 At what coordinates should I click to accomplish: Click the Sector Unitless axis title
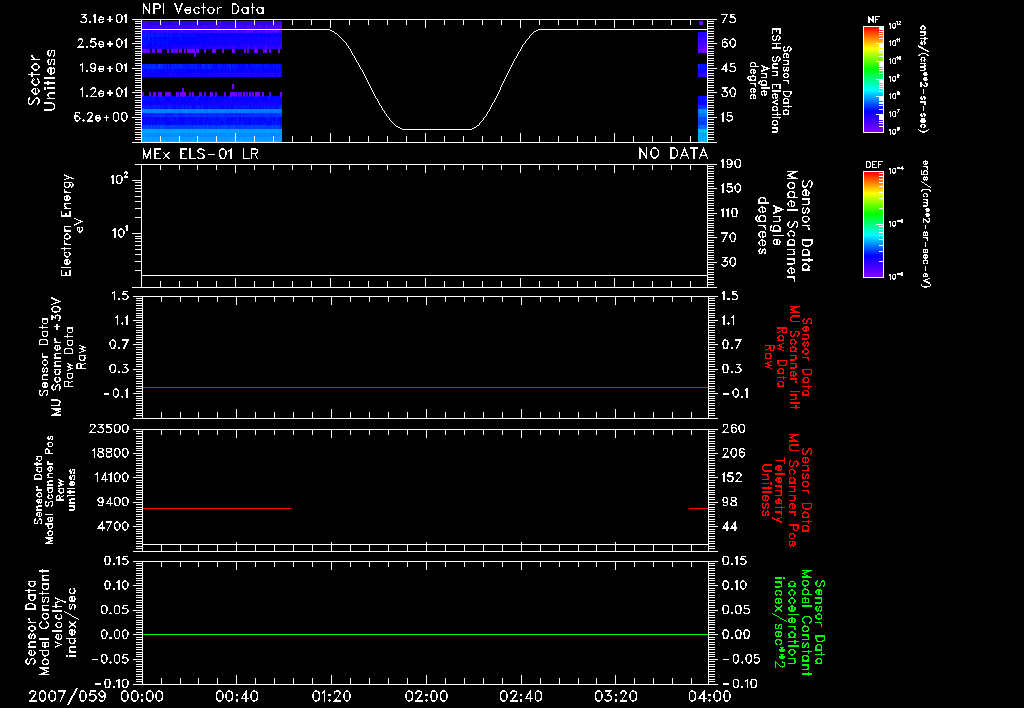tap(42, 80)
